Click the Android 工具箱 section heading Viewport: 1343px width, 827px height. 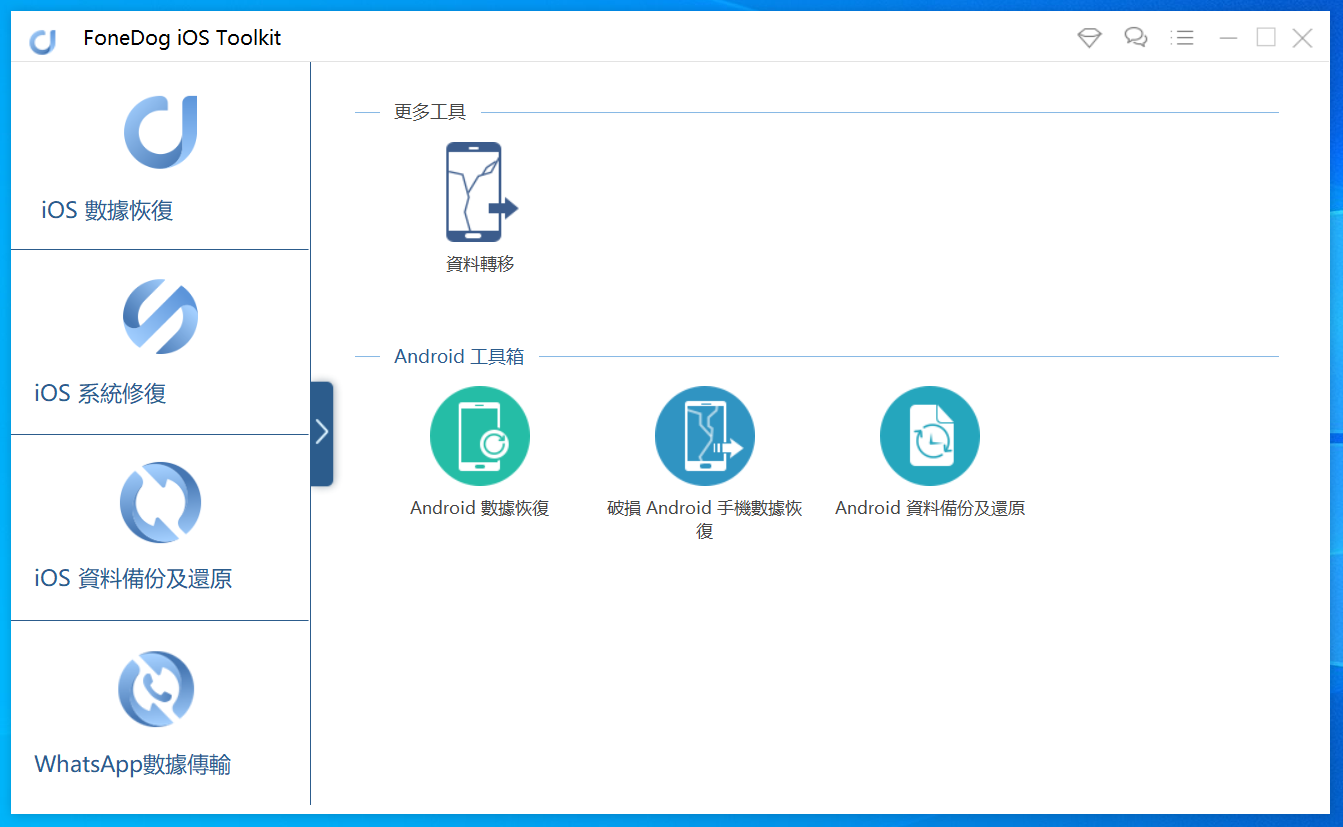pyautogui.click(x=459, y=356)
